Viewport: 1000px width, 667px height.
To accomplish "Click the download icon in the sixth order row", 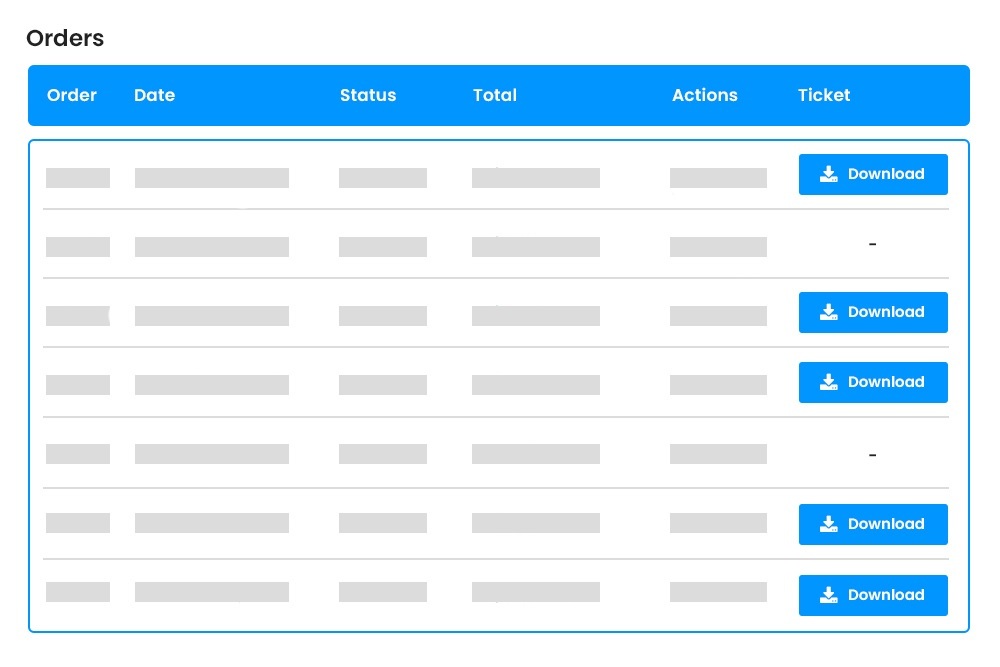I will pyautogui.click(x=828, y=524).
